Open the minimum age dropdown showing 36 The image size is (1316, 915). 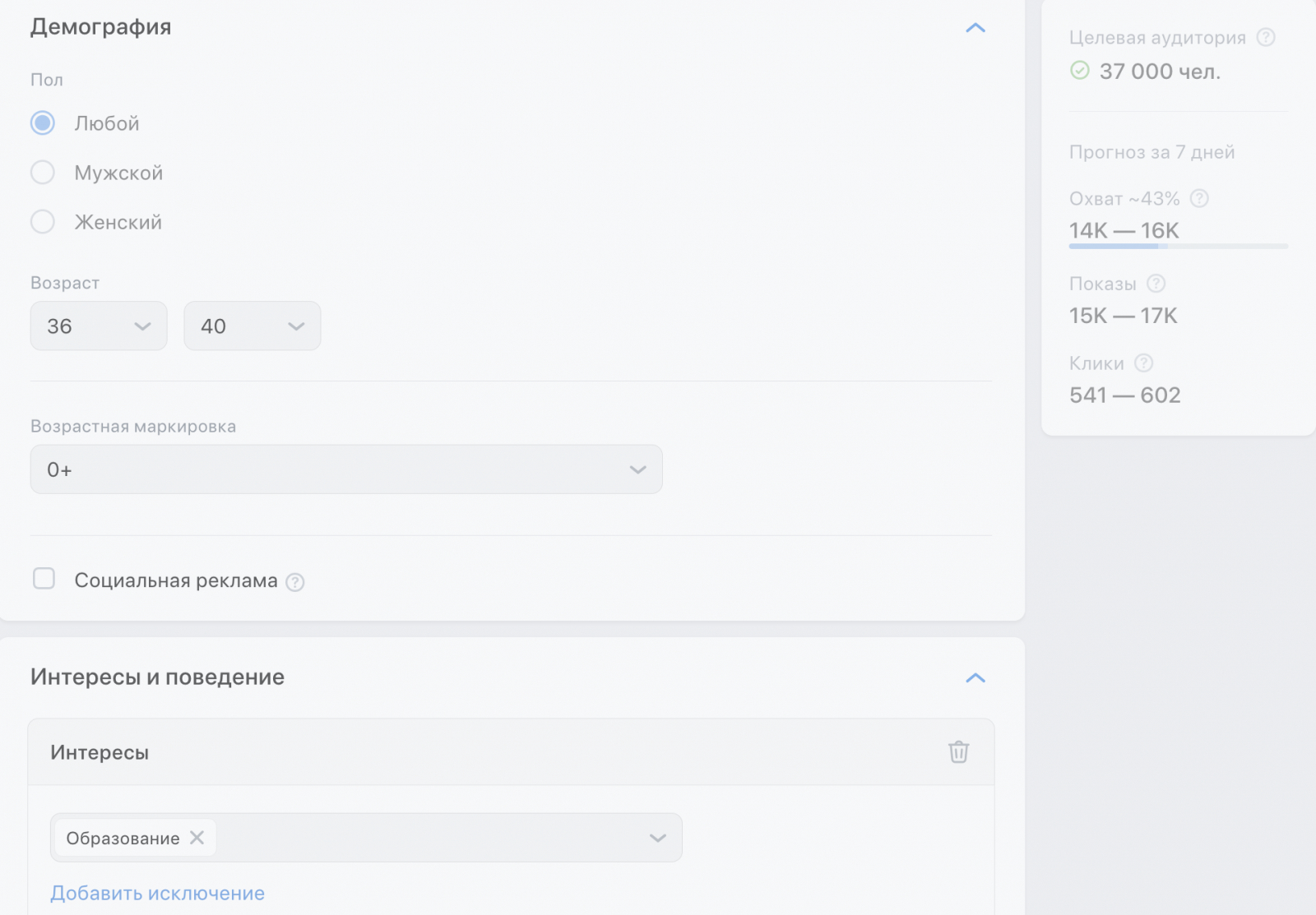(99, 326)
